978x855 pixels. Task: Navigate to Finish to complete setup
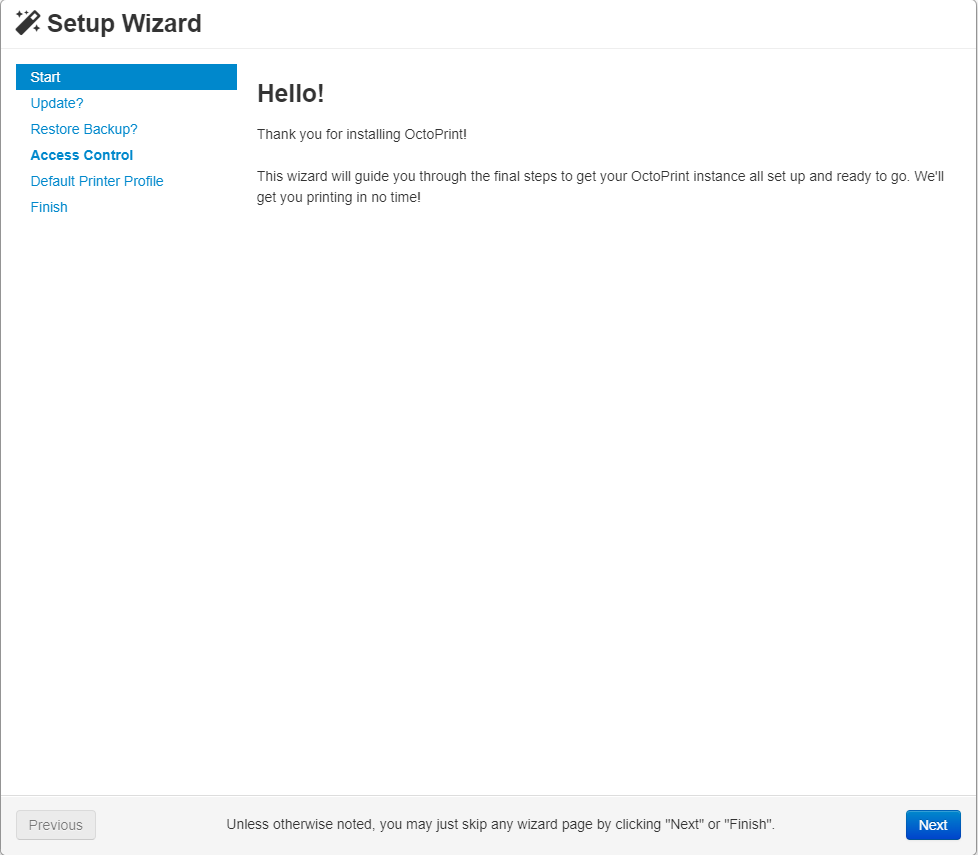coord(49,206)
